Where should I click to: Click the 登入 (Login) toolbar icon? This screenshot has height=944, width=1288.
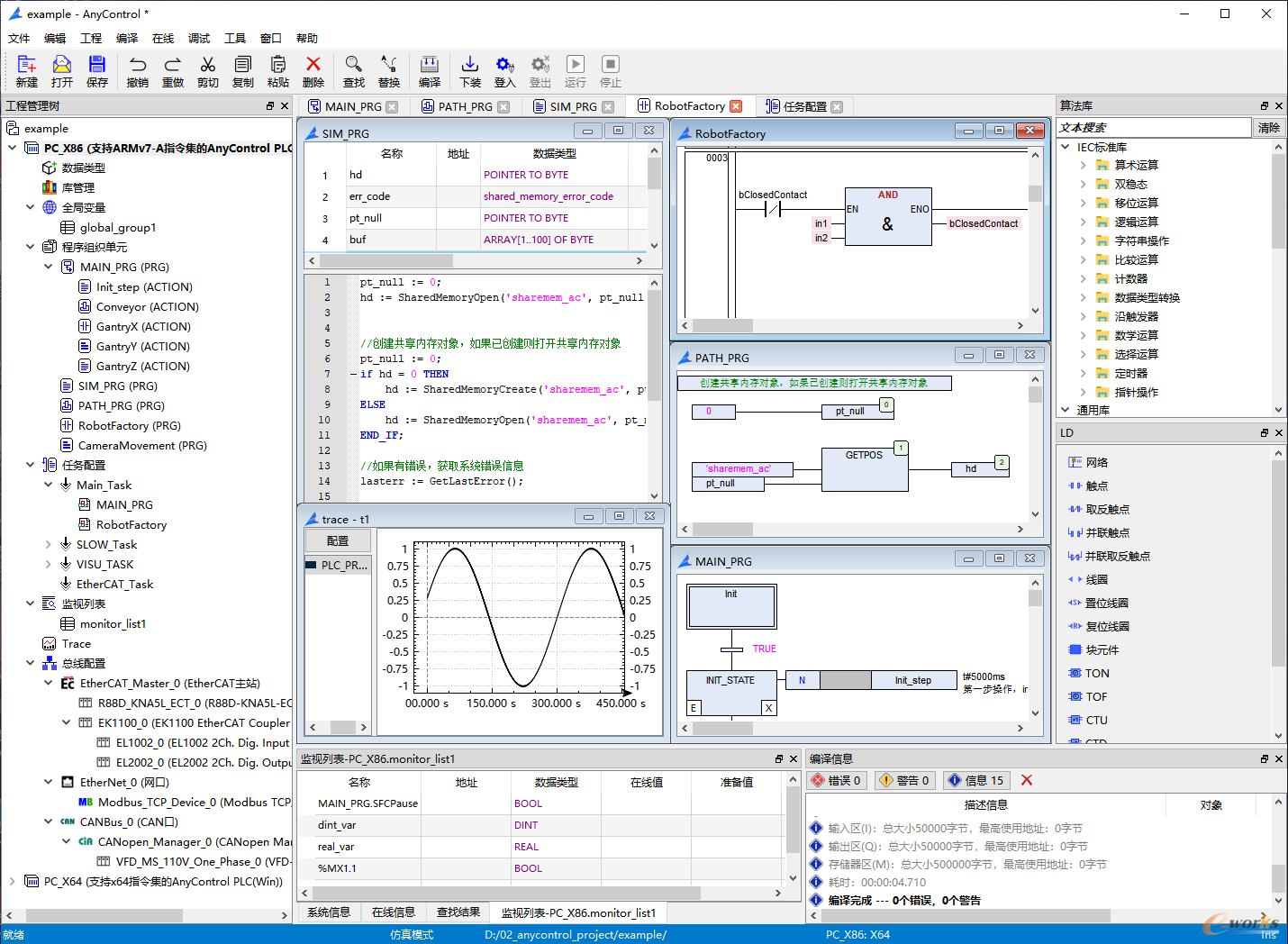[505, 65]
